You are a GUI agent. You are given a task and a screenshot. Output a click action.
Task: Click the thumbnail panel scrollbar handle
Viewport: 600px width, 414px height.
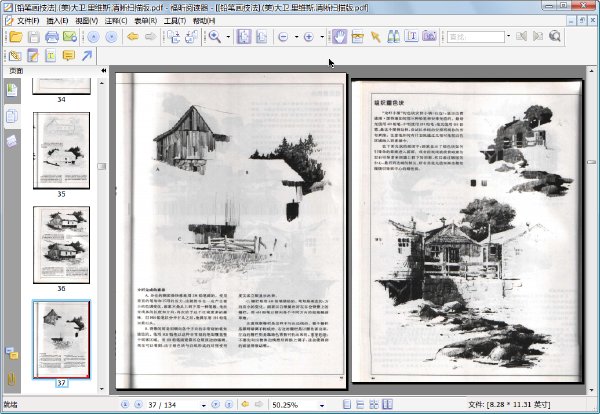click(x=101, y=166)
